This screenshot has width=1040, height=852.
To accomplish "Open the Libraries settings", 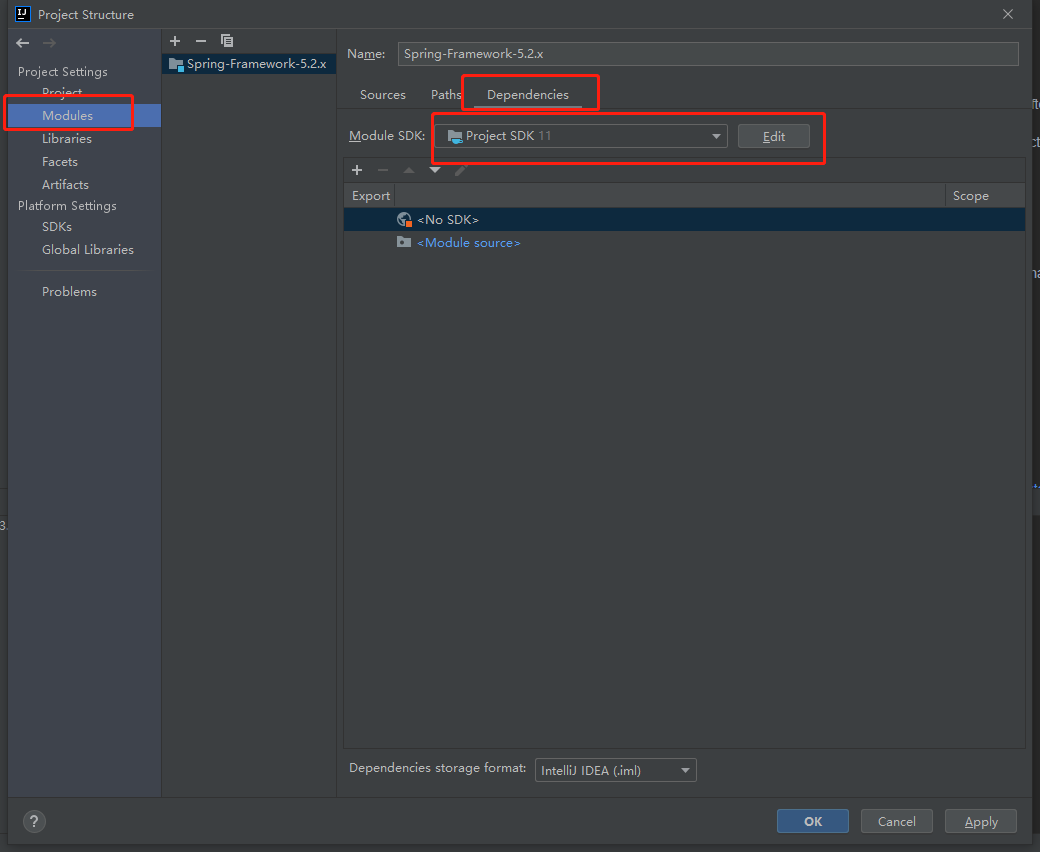I will pyautogui.click(x=67, y=139).
